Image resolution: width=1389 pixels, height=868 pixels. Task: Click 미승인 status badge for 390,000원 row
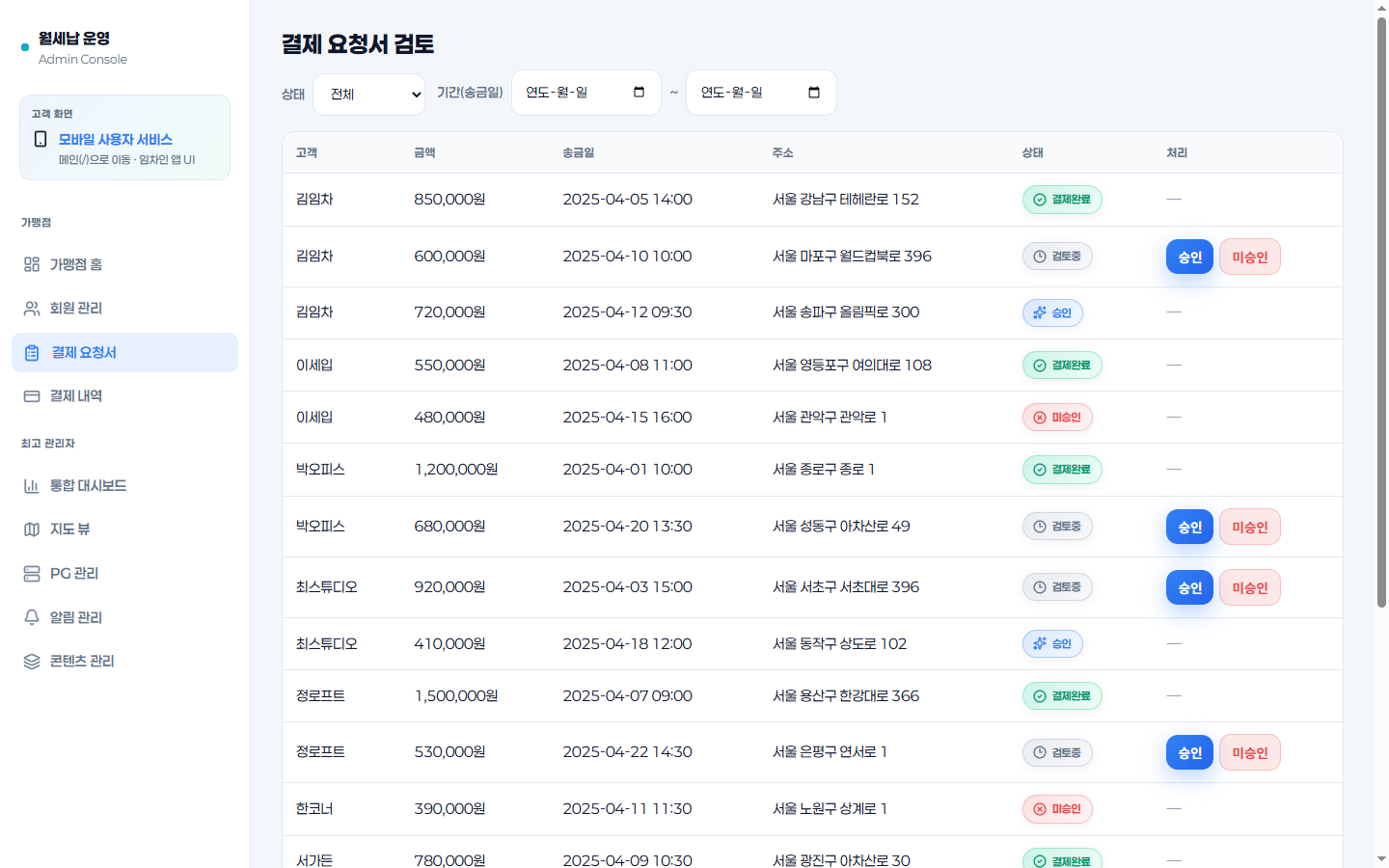pyautogui.click(x=1057, y=809)
